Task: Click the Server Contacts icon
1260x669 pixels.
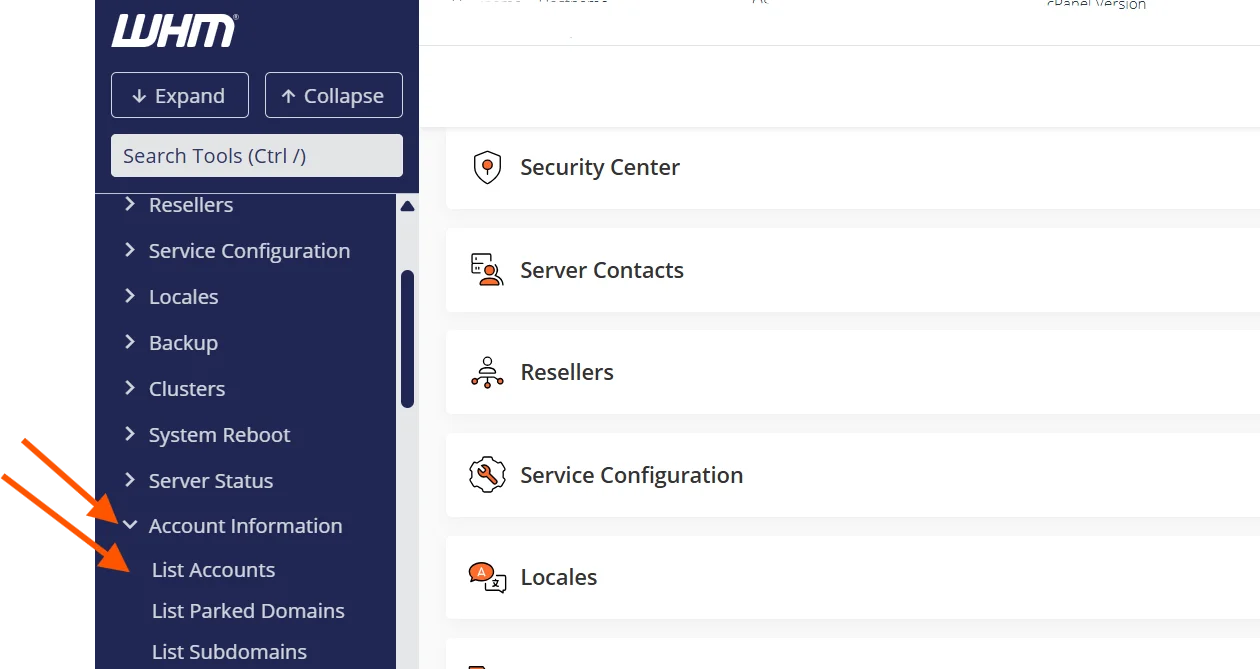Action: [487, 270]
